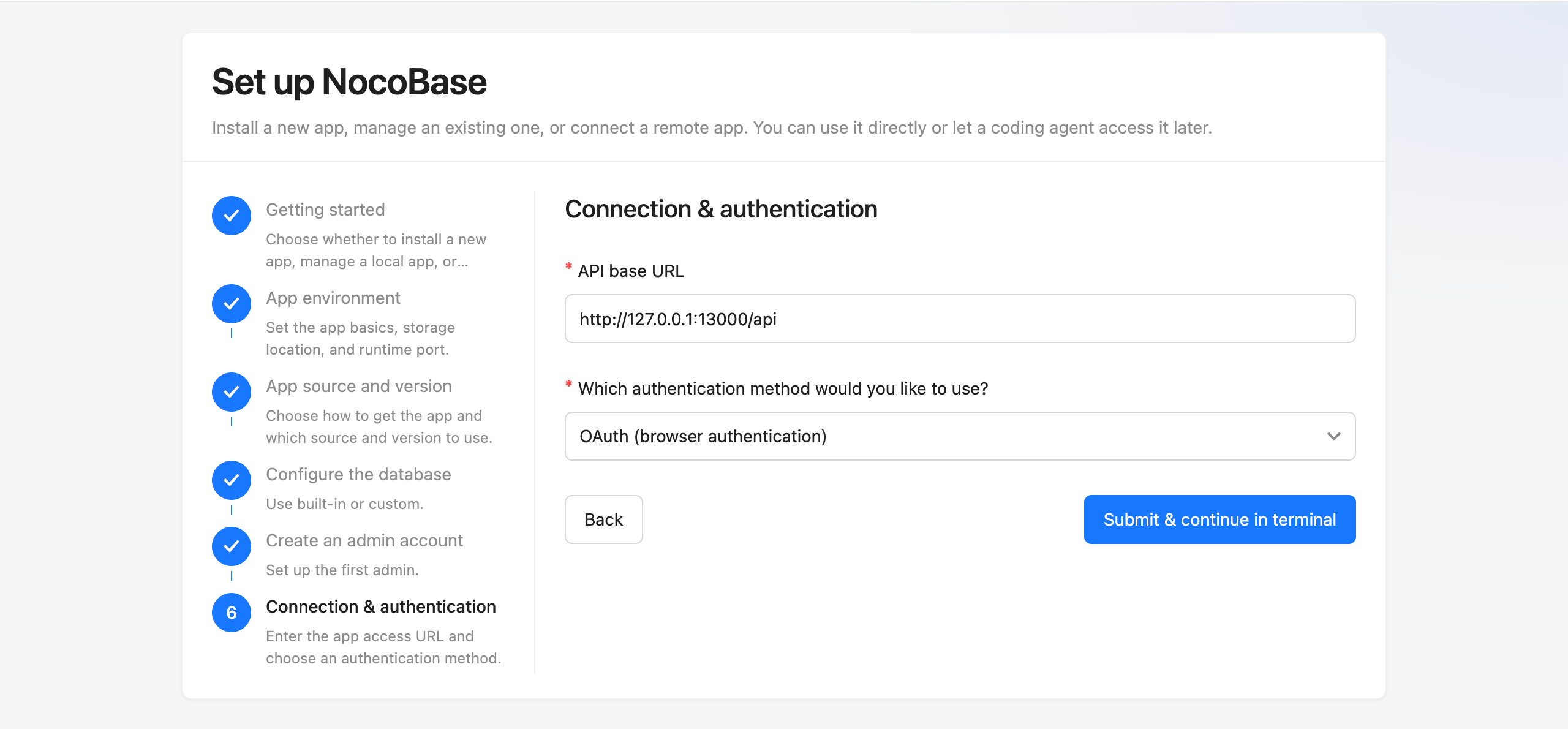This screenshot has width=1568, height=729.
Task: Click the 'Set up NocoBase' page heading
Action: tap(349, 82)
